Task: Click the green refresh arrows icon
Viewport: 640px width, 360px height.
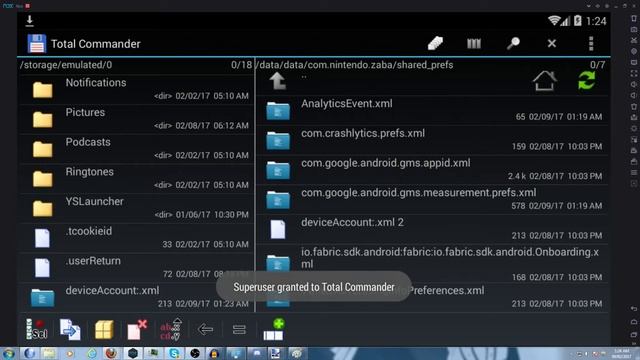Action: point(587,80)
